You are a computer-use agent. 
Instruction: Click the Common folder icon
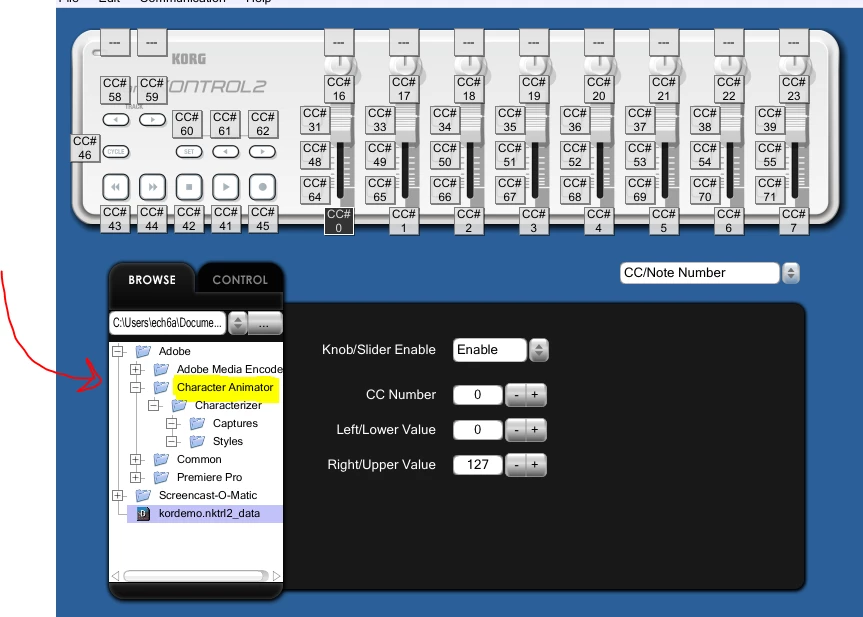[x=161, y=459]
